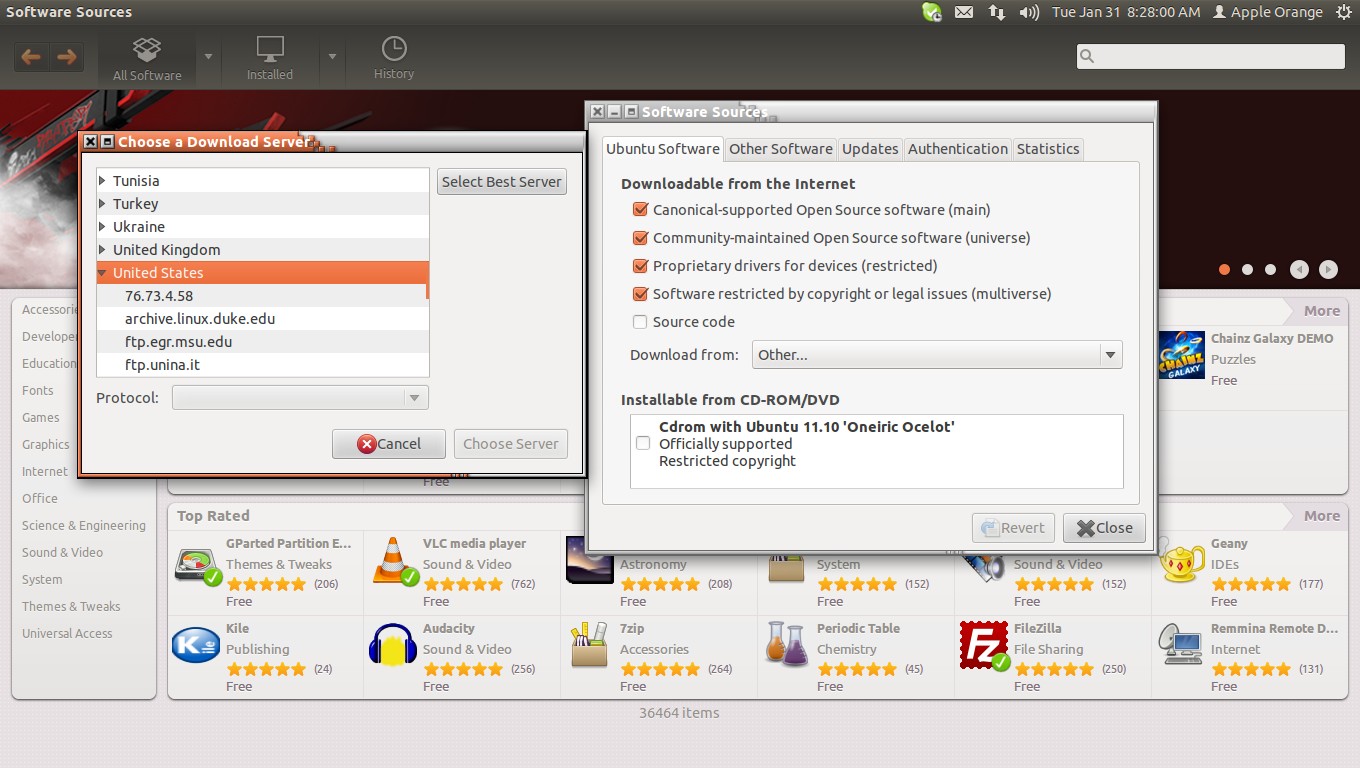Image resolution: width=1360 pixels, height=768 pixels.
Task: Open the Chainz Galaxy DEMO icon
Action: pos(1181,355)
